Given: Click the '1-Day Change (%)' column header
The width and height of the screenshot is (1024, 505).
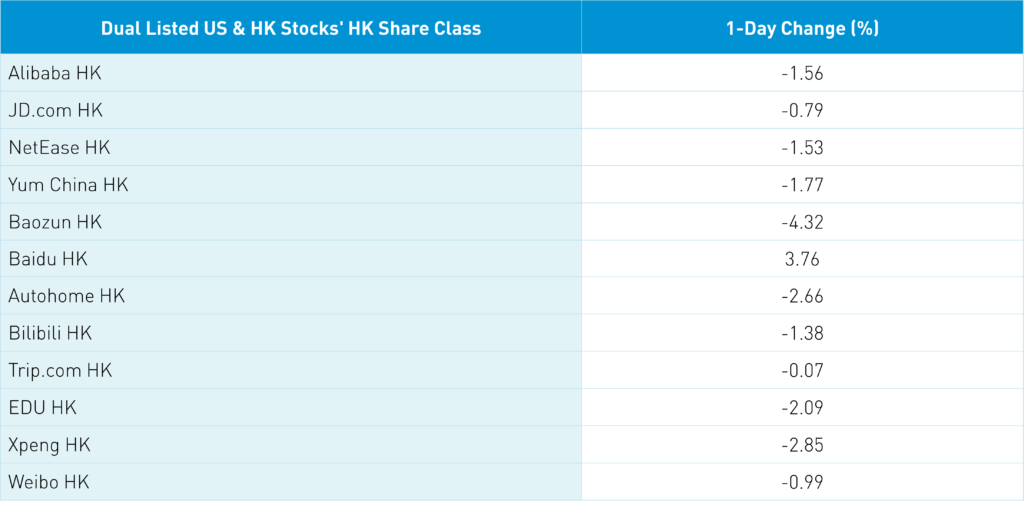Looking at the screenshot, I should click(802, 28).
